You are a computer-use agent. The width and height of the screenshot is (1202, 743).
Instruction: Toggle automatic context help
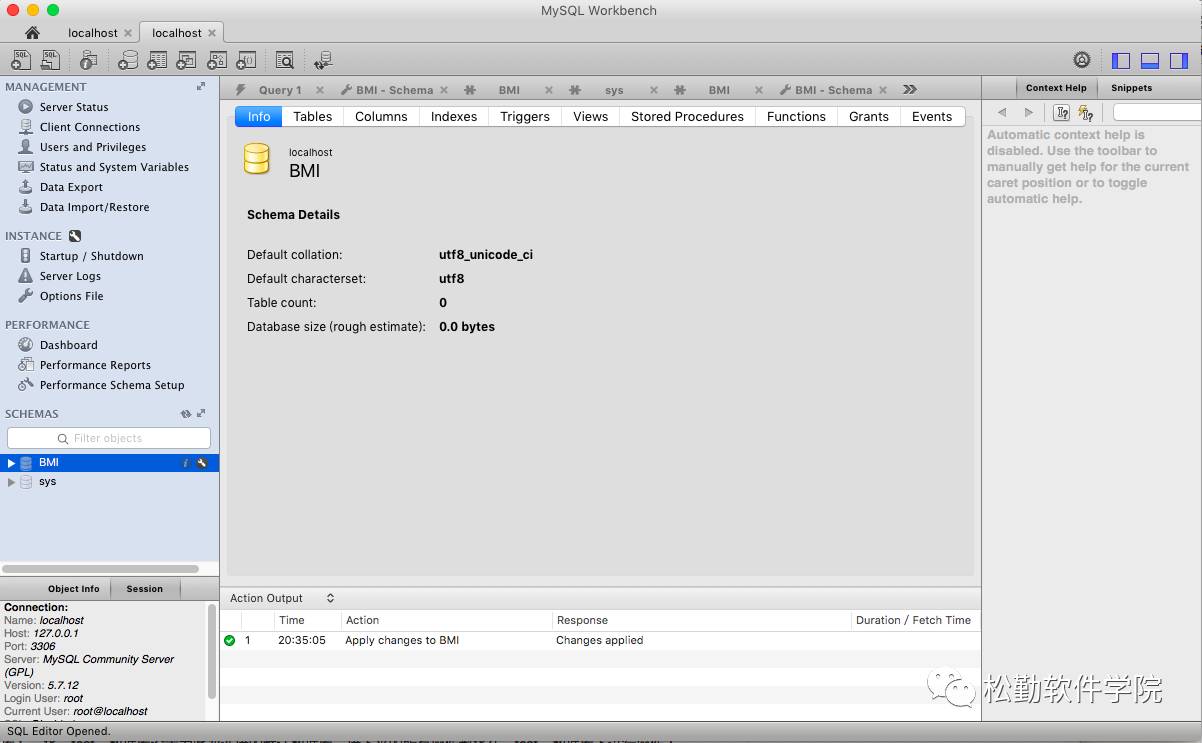point(1086,113)
